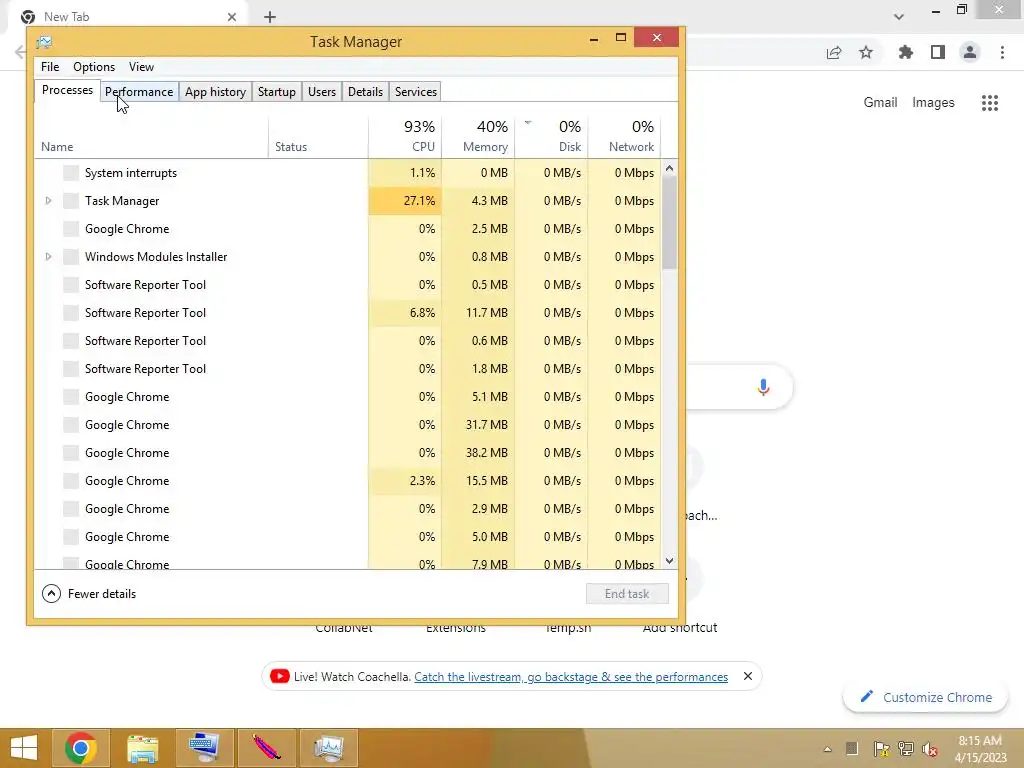Click the Task Manager title bar icon
Screen dimensions: 1024x768
[x=44, y=42]
